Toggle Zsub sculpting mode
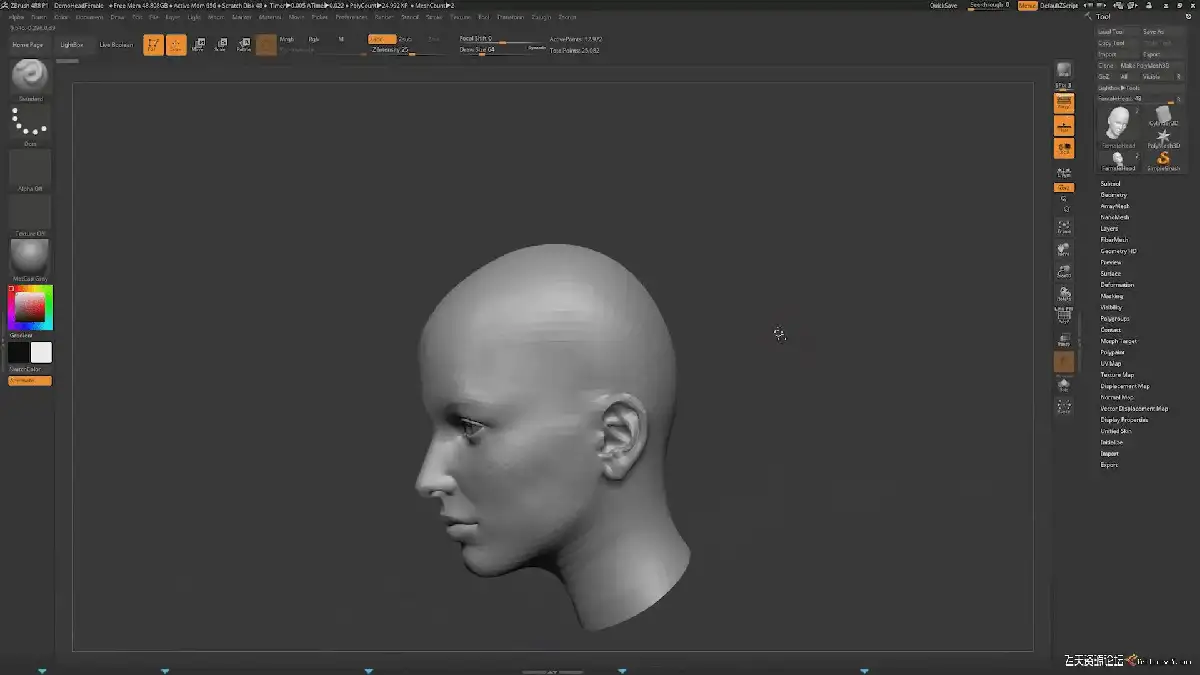Screen dimensions: 1200x675 pyautogui.click(x=405, y=39)
